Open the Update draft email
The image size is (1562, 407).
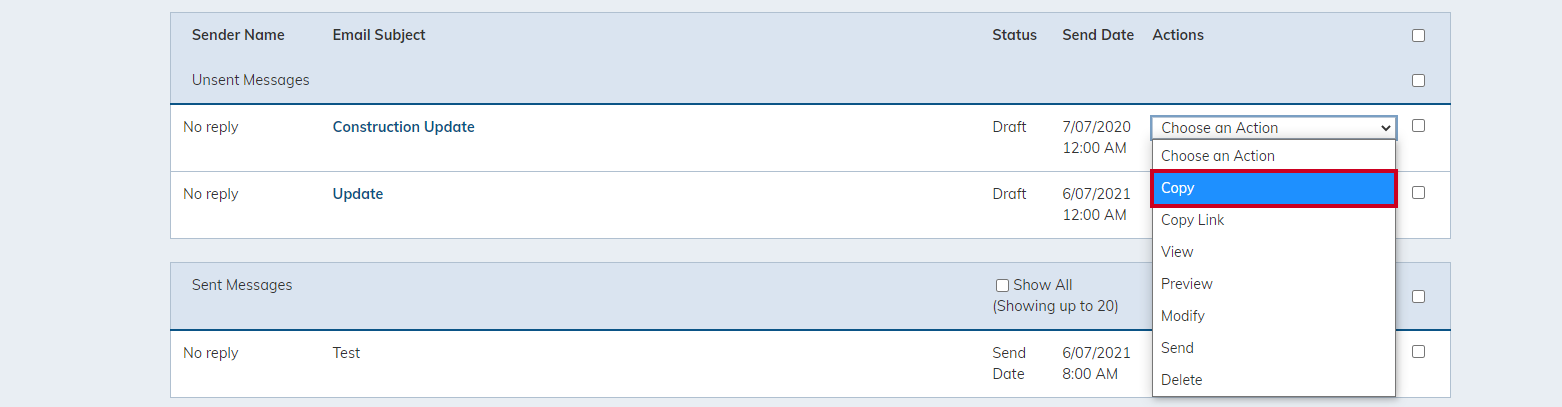[358, 194]
